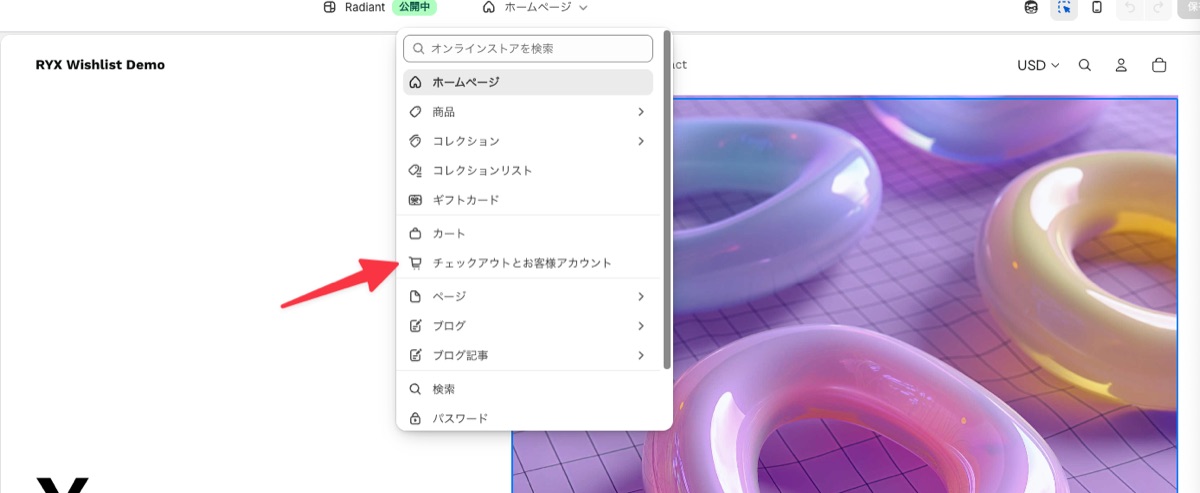This screenshot has width=1200, height=493.
Task: Click the home icon beside the top bar ホームページ
Action: click(489, 7)
